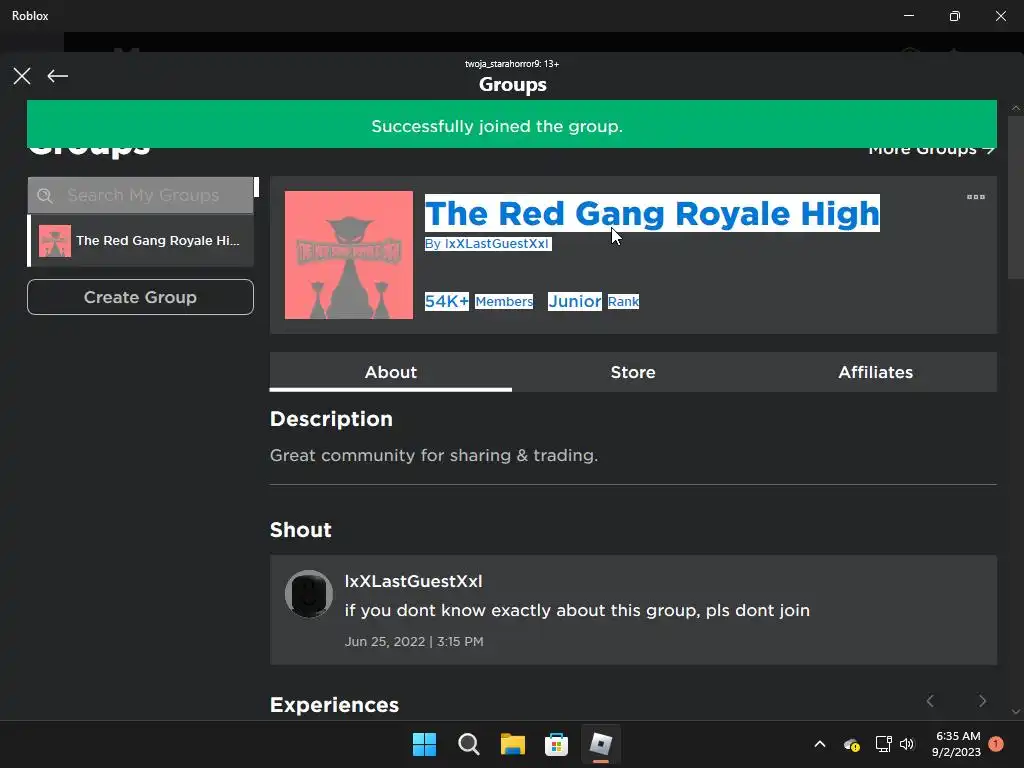The height and width of the screenshot is (768, 1024).
Task: Open Microsoft Store from the taskbar
Action: point(556,744)
